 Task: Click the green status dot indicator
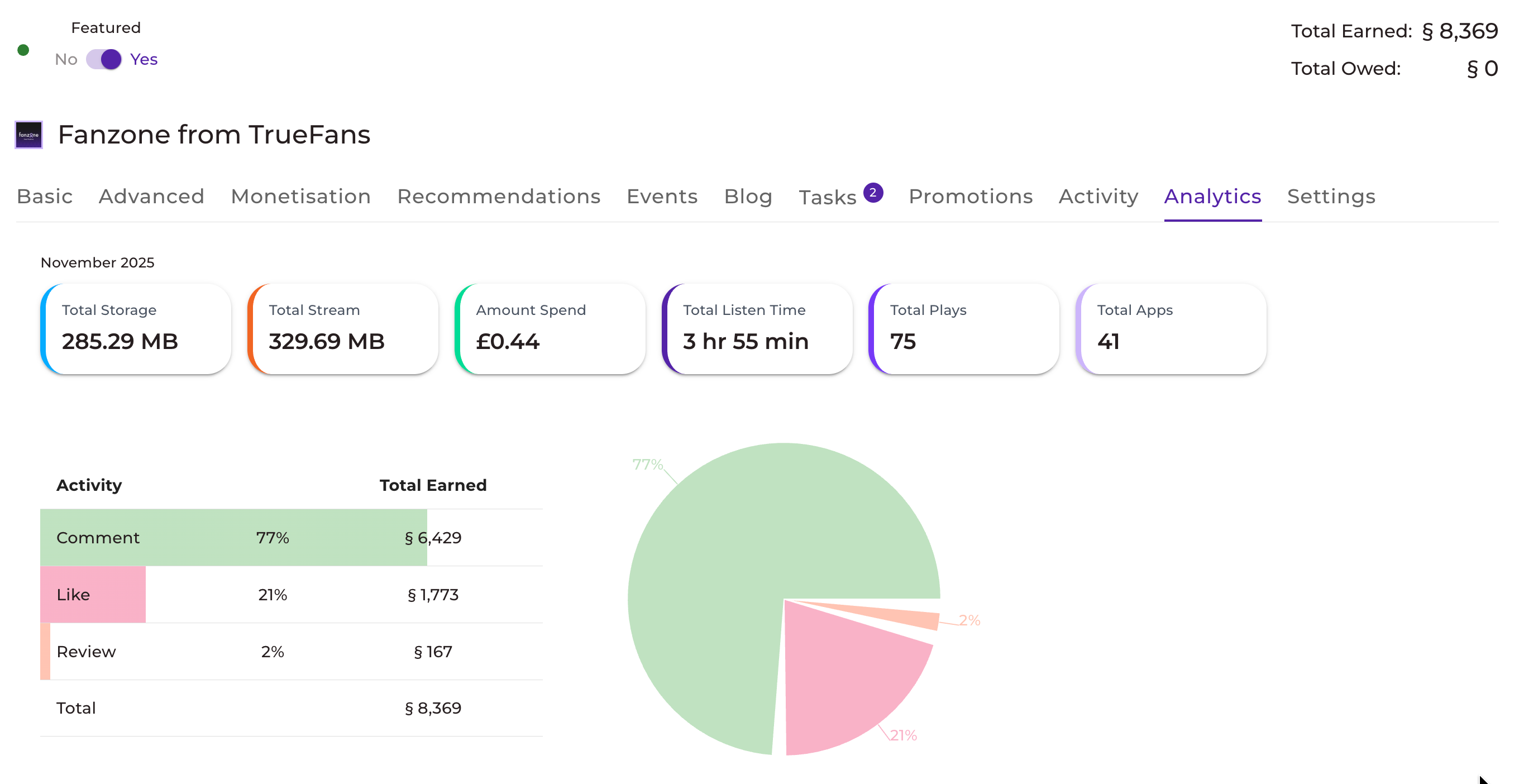coord(23,50)
